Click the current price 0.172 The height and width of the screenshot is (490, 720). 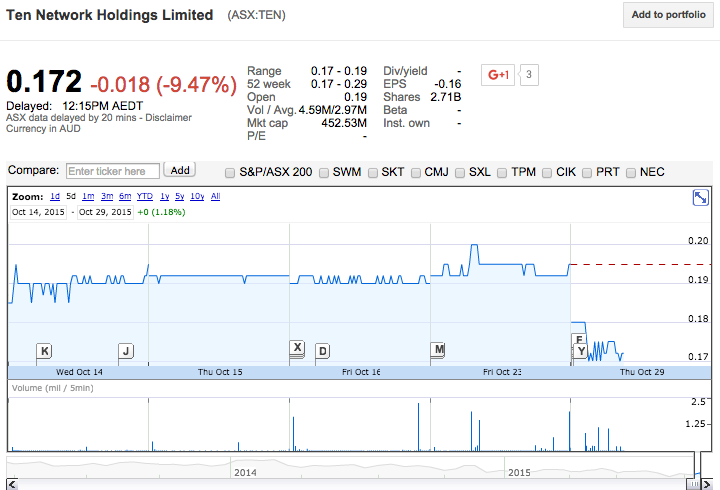point(44,81)
